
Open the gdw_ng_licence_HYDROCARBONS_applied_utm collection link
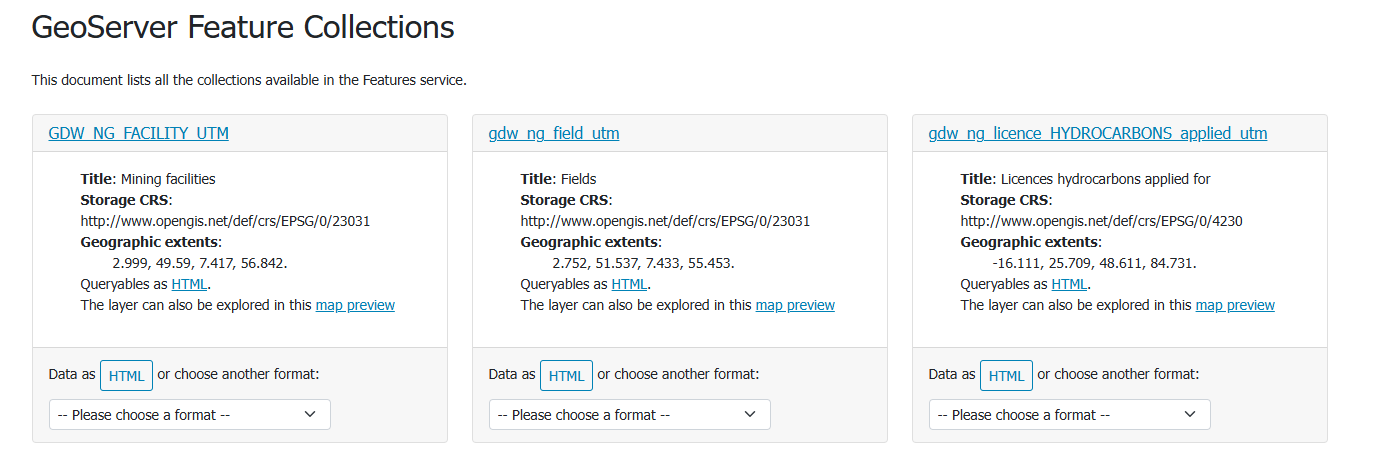pyautogui.click(x=1097, y=133)
